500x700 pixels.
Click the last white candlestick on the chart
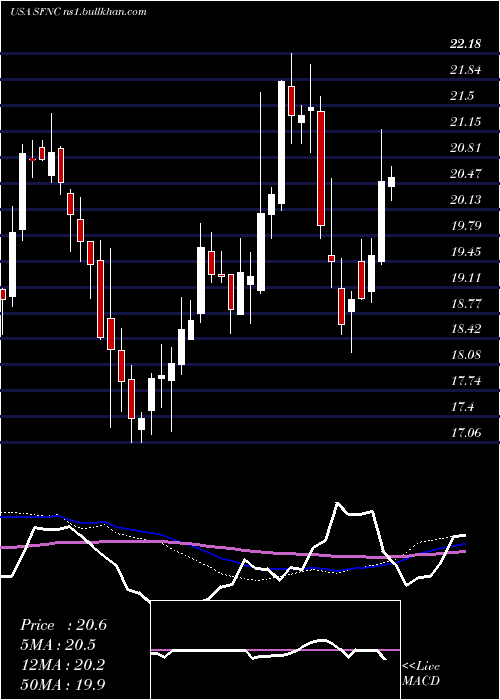(x=392, y=182)
